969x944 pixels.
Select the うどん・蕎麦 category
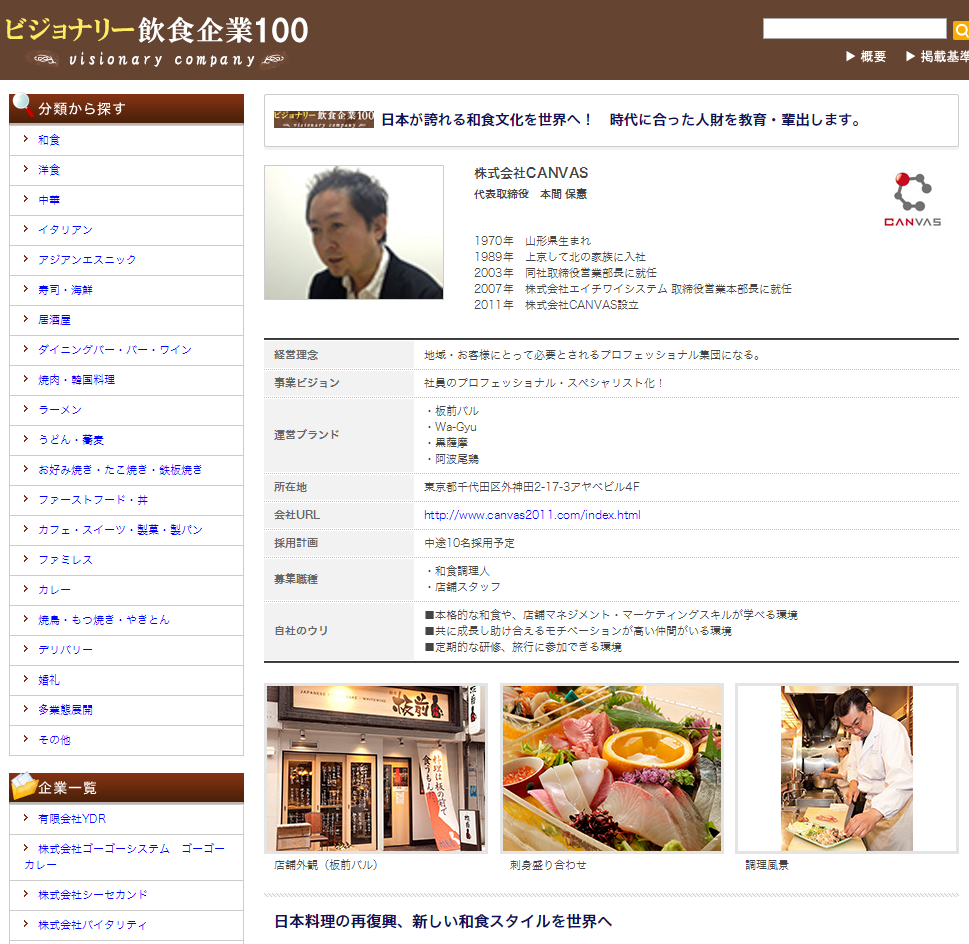(x=71, y=439)
